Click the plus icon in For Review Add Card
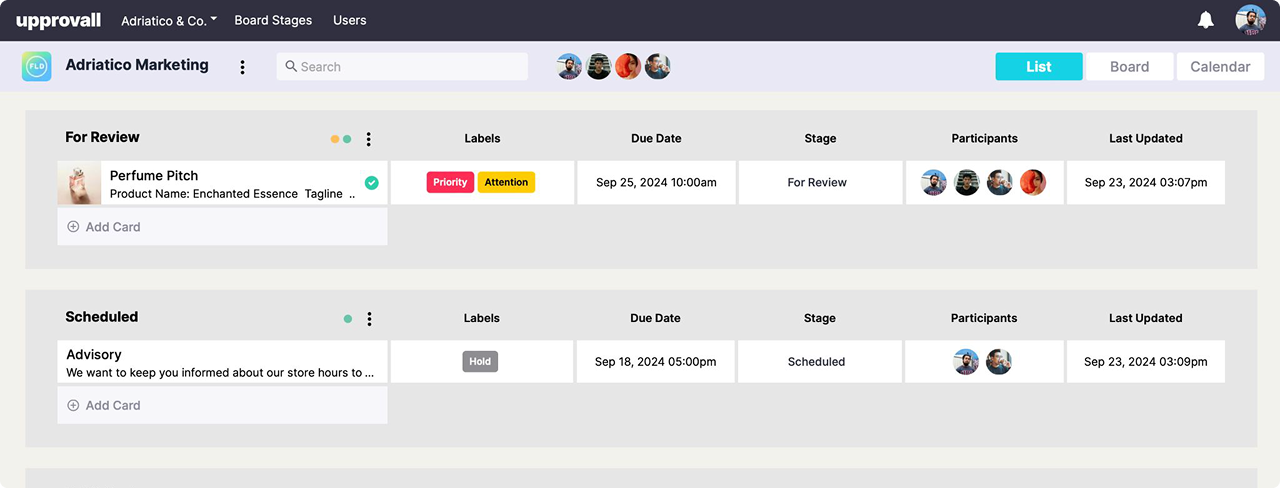This screenshot has height=489, width=1280. 73,227
